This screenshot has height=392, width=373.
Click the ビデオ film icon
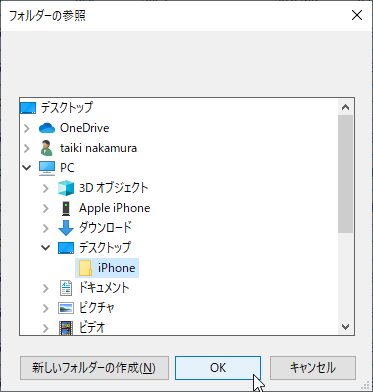pyautogui.click(x=66, y=328)
